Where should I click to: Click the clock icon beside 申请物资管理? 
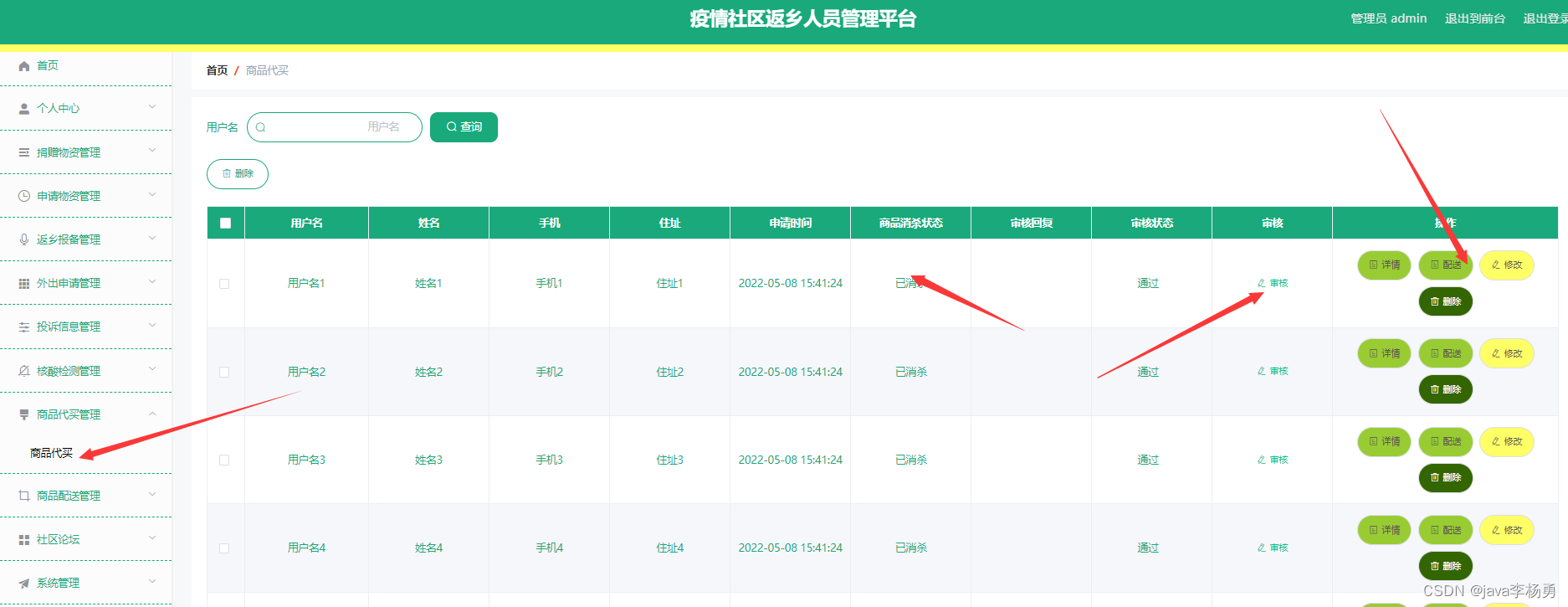pyautogui.click(x=24, y=196)
